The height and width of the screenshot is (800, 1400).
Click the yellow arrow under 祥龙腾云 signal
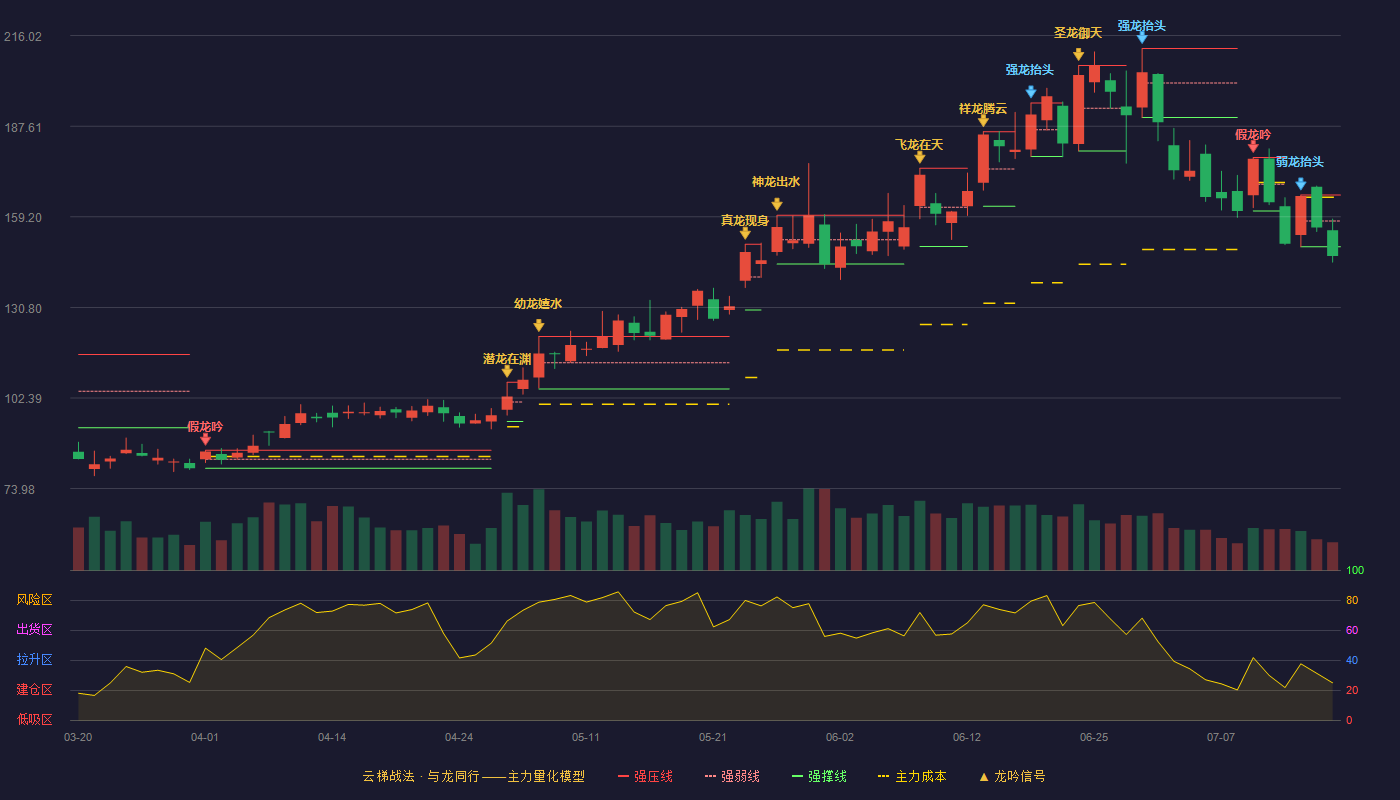click(983, 121)
